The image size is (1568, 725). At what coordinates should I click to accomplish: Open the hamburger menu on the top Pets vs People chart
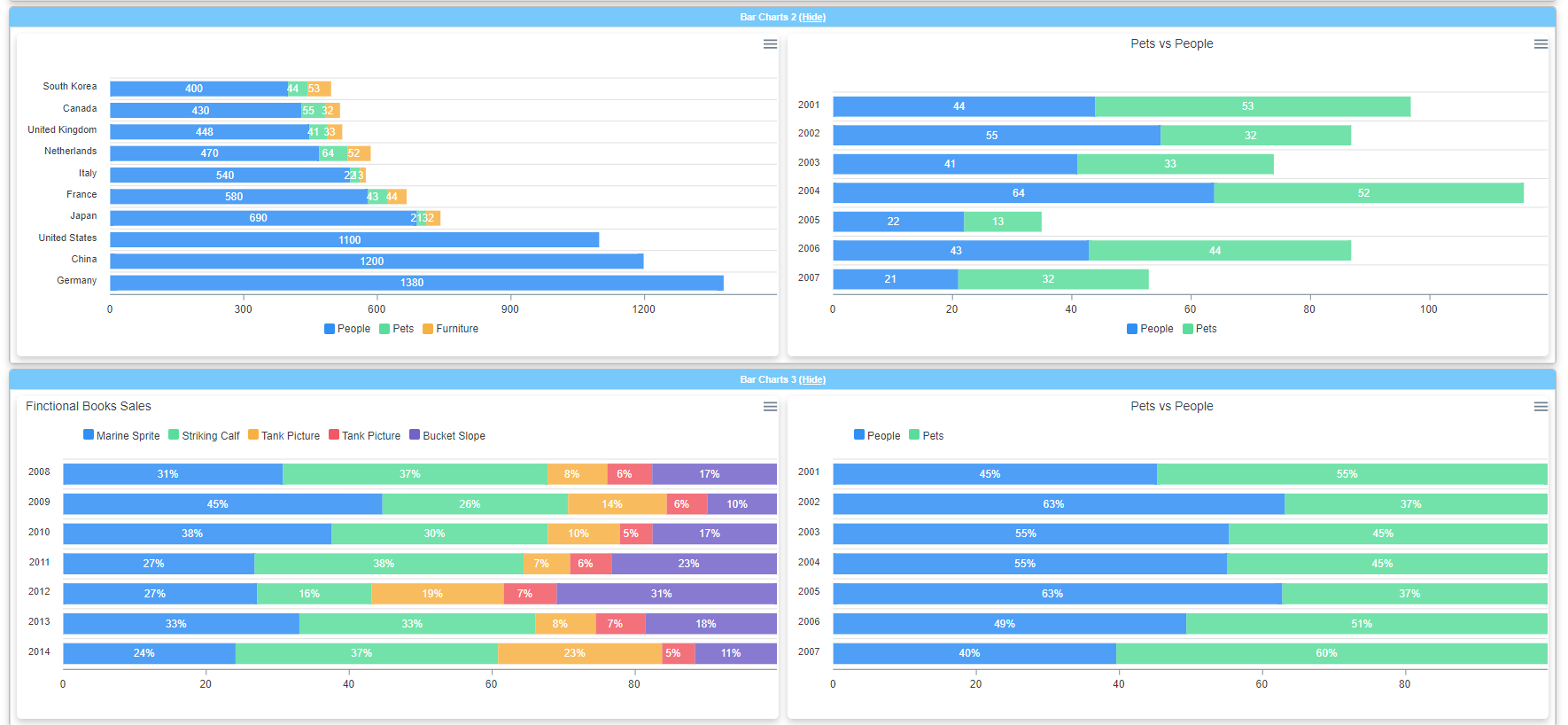(x=1541, y=44)
